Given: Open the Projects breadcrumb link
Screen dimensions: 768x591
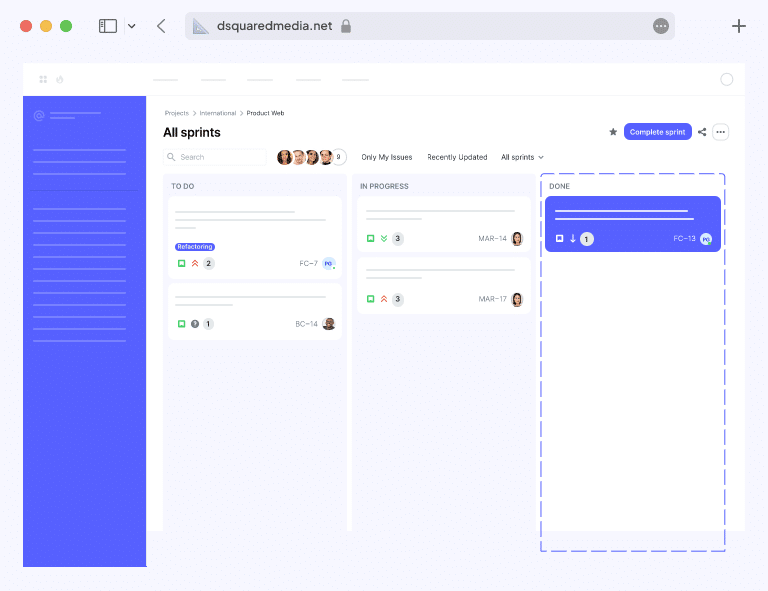Looking at the screenshot, I should [x=177, y=113].
